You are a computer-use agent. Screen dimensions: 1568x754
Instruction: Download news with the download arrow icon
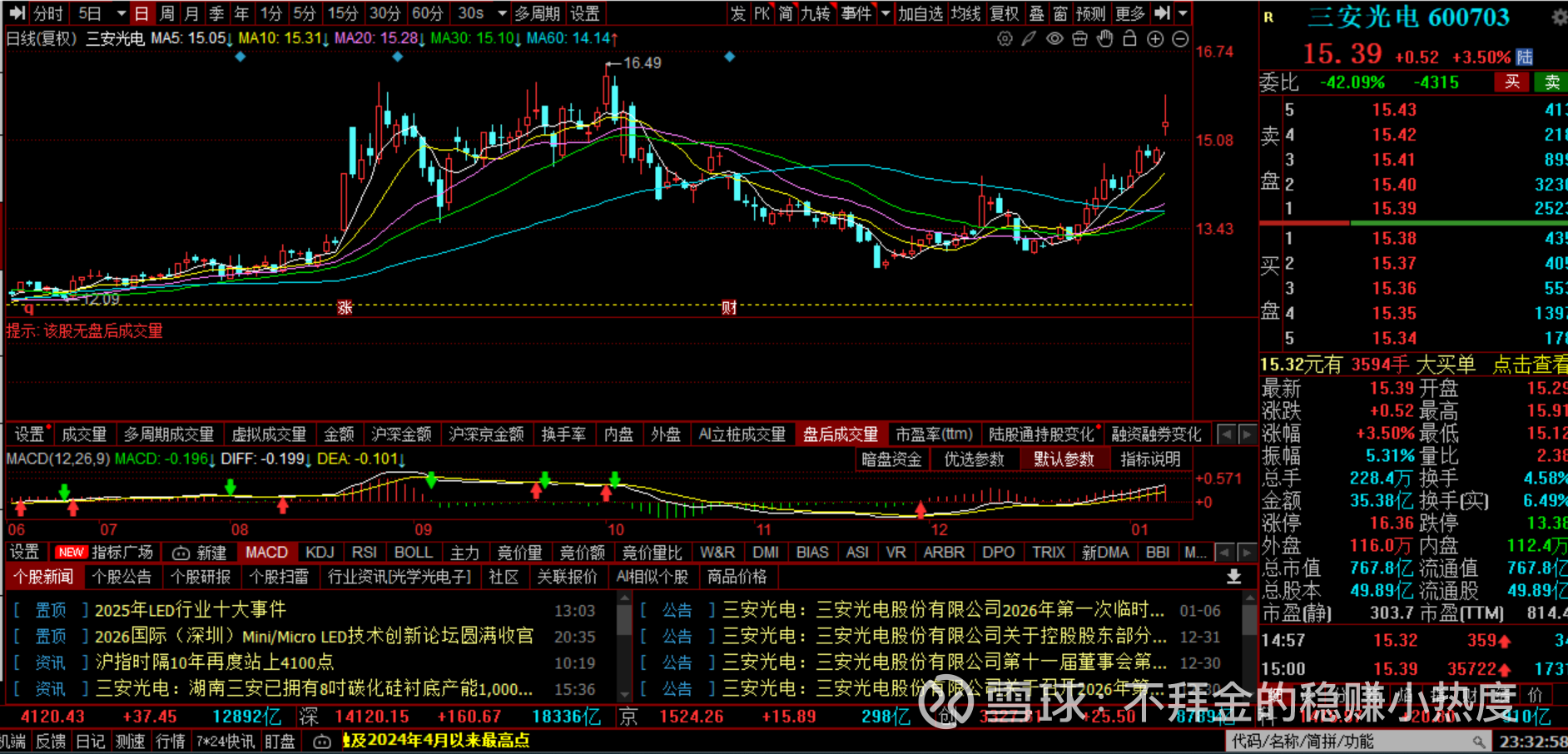(1234, 576)
